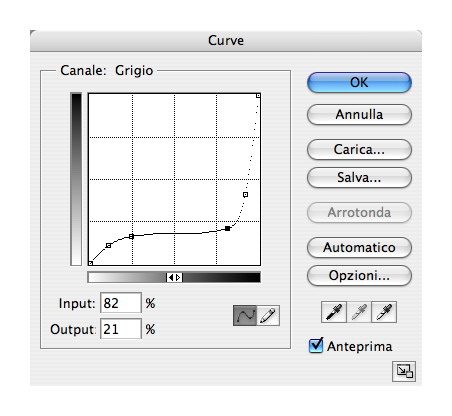
Task: Toggle the gradient bar direction arrows
Action: click(174, 277)
